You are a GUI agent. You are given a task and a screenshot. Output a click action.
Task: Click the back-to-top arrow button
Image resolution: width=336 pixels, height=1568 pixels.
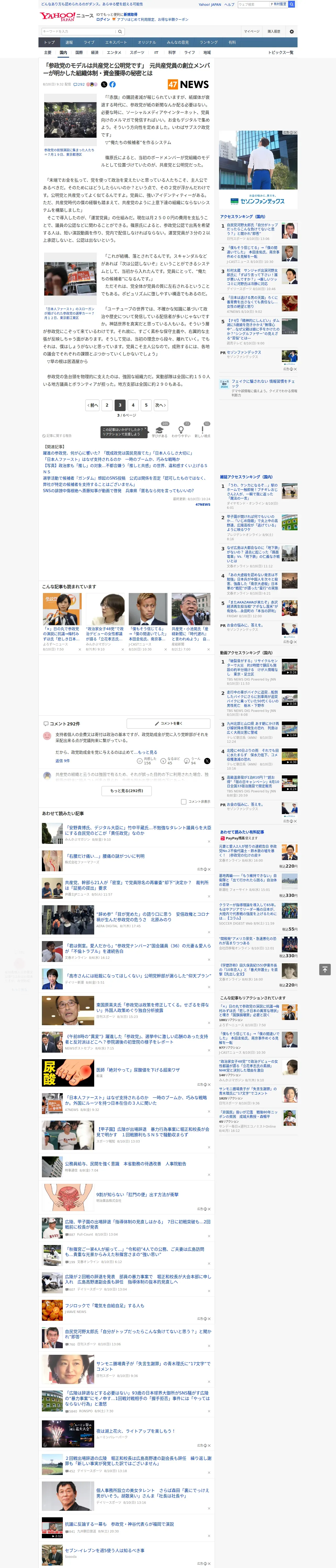325,969
